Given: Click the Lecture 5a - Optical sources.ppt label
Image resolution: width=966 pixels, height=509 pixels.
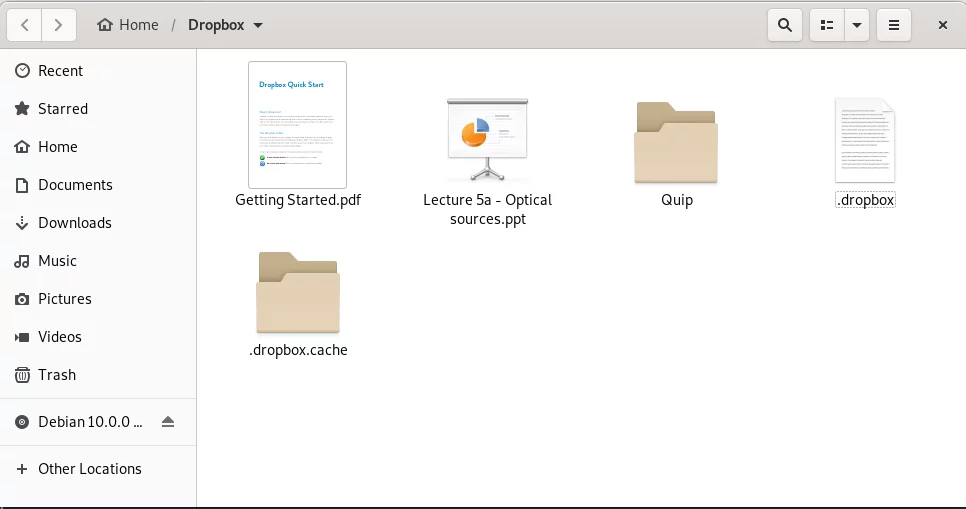Looking at the screenshot, I should click(487, 210).
